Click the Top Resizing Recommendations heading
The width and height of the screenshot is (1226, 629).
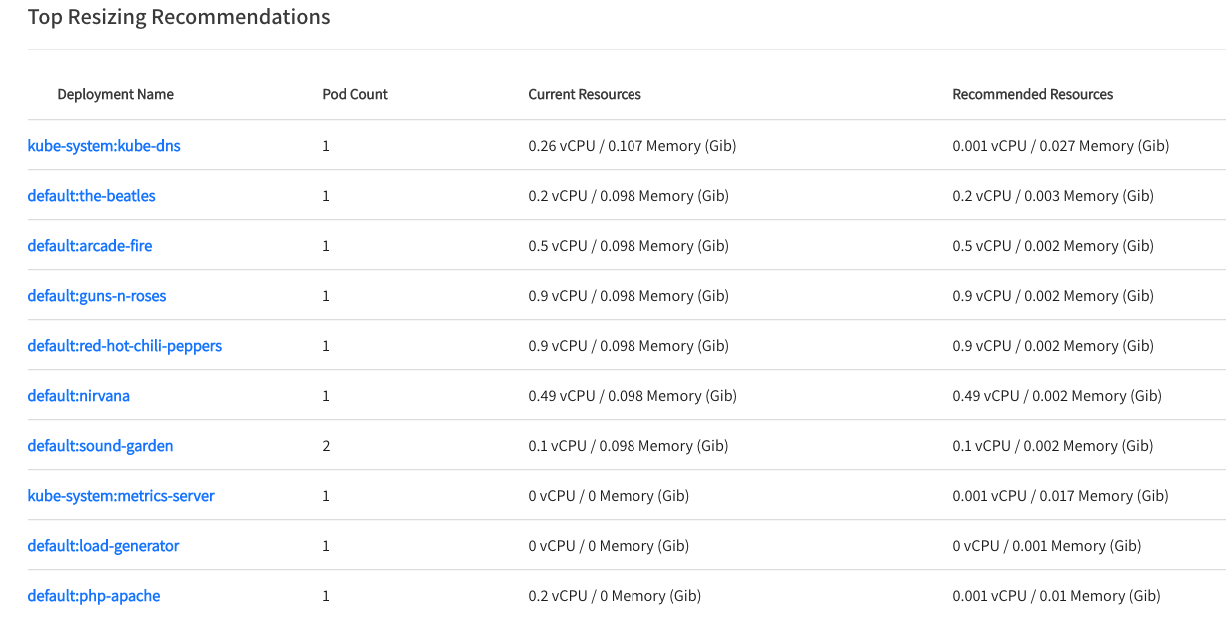[179, 17]
